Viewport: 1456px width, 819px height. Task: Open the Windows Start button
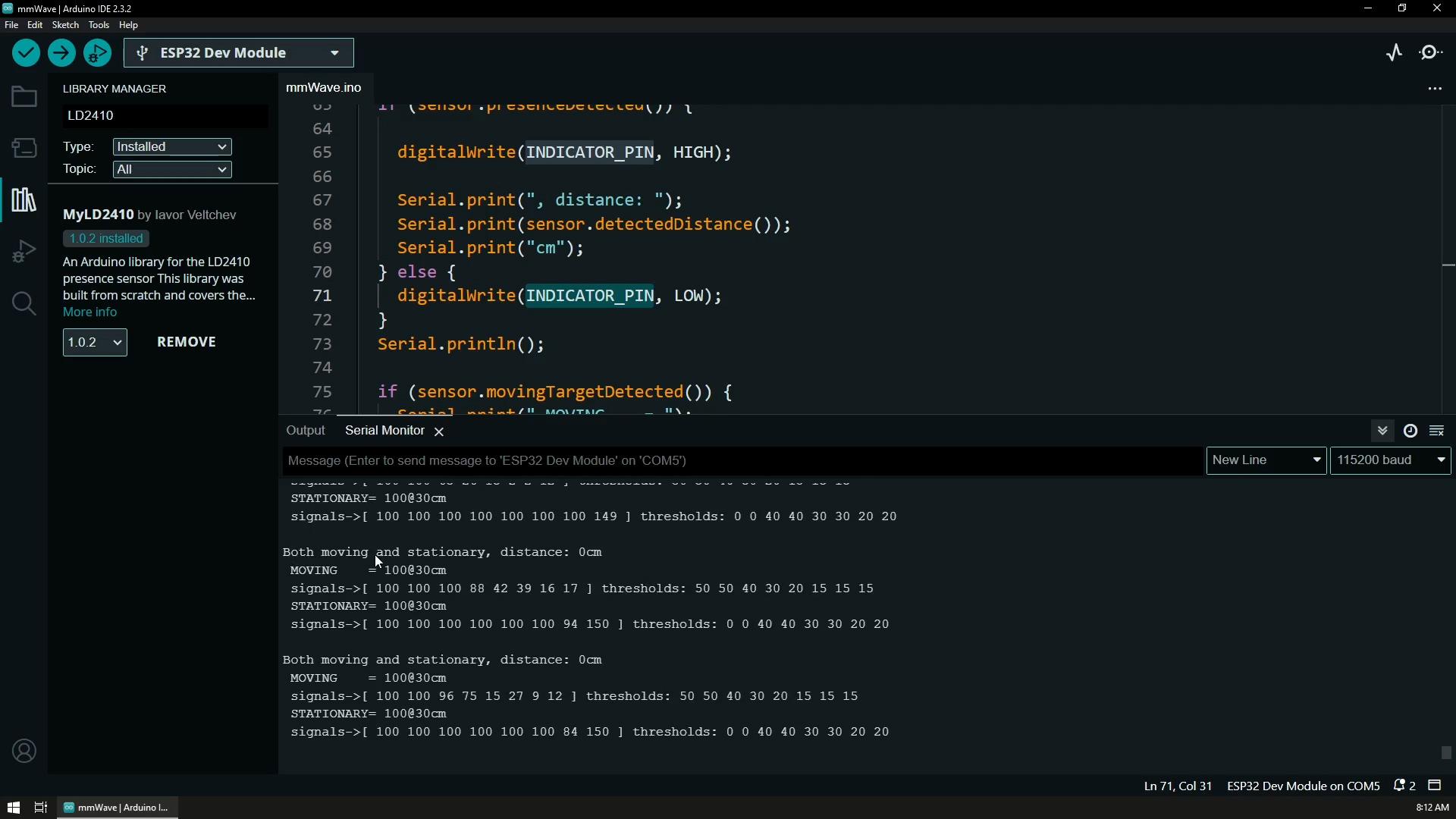tap(14, 808)
